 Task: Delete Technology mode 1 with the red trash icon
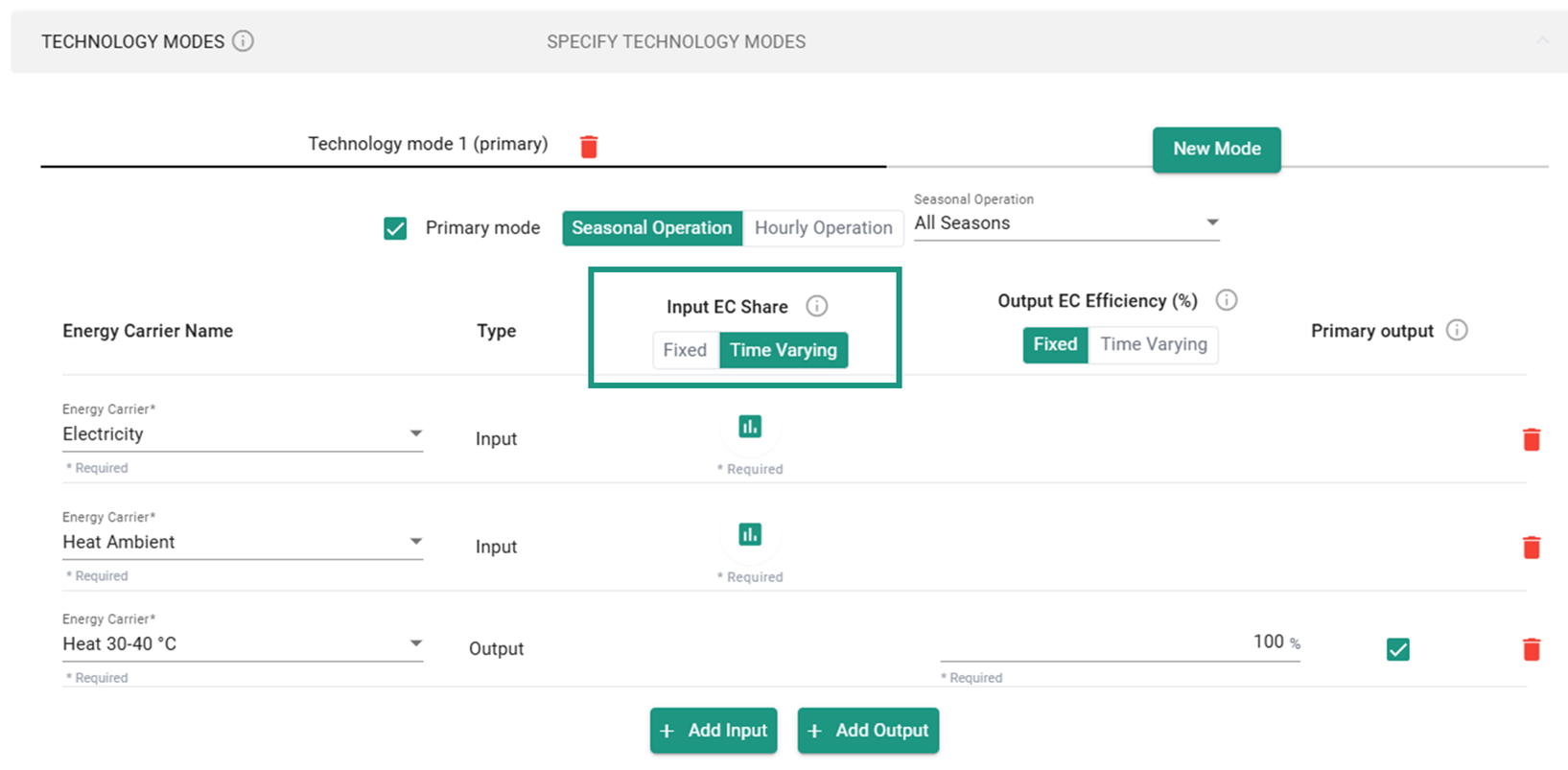click(589, 147)
